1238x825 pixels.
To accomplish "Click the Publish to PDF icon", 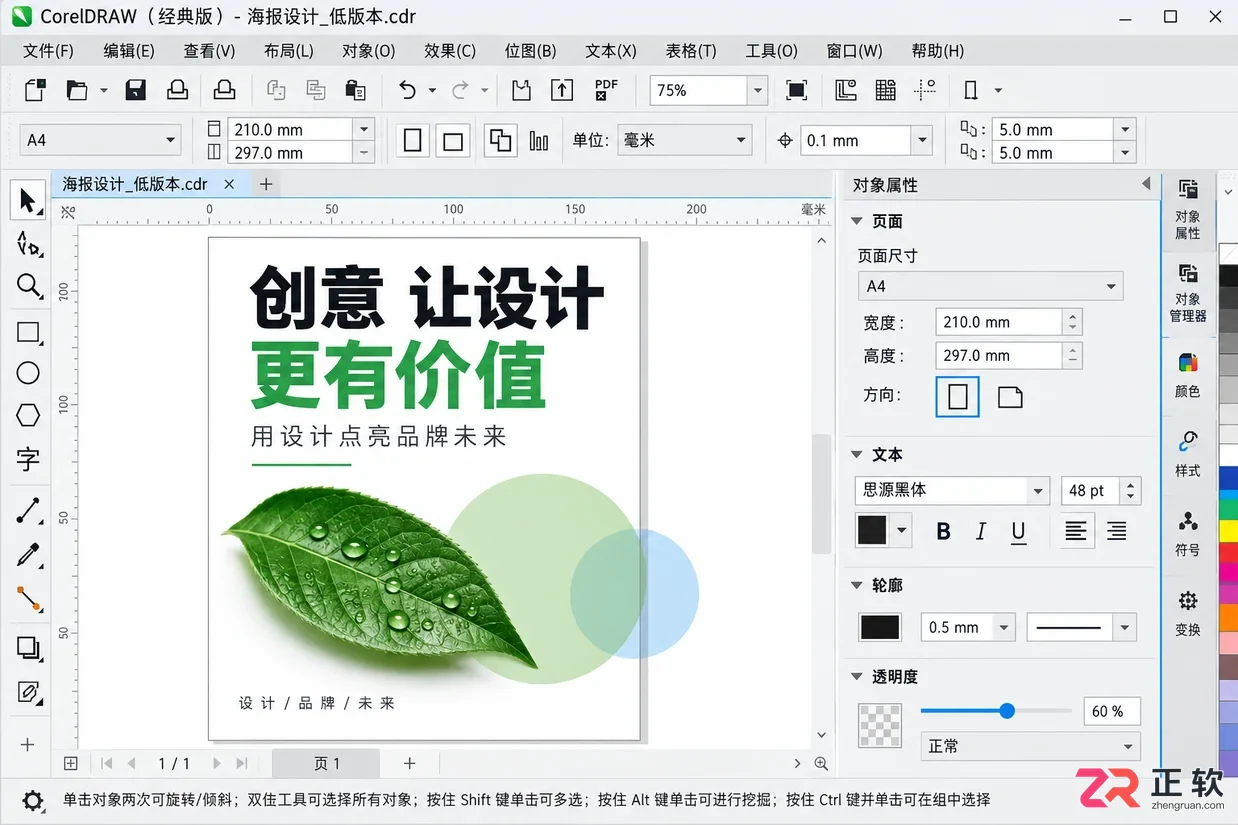I will tap(606, 90).
